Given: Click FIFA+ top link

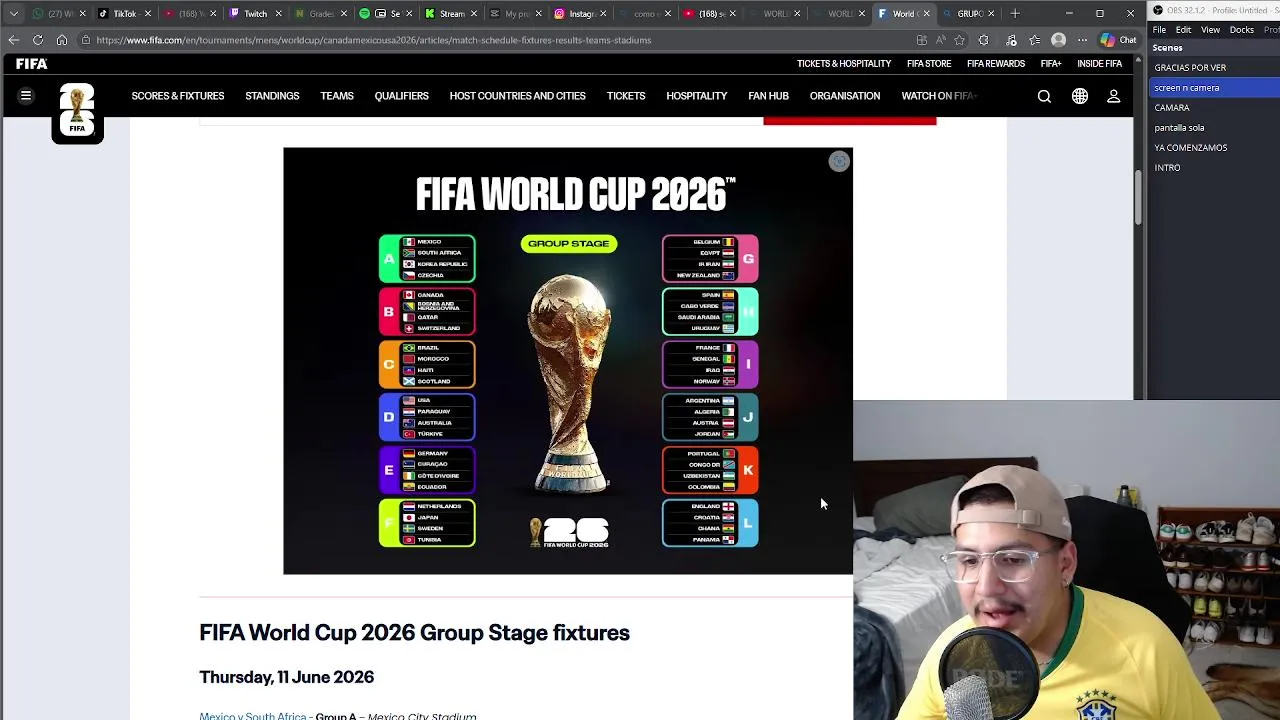Looking at the screenshot, I should coord(1051,64).
